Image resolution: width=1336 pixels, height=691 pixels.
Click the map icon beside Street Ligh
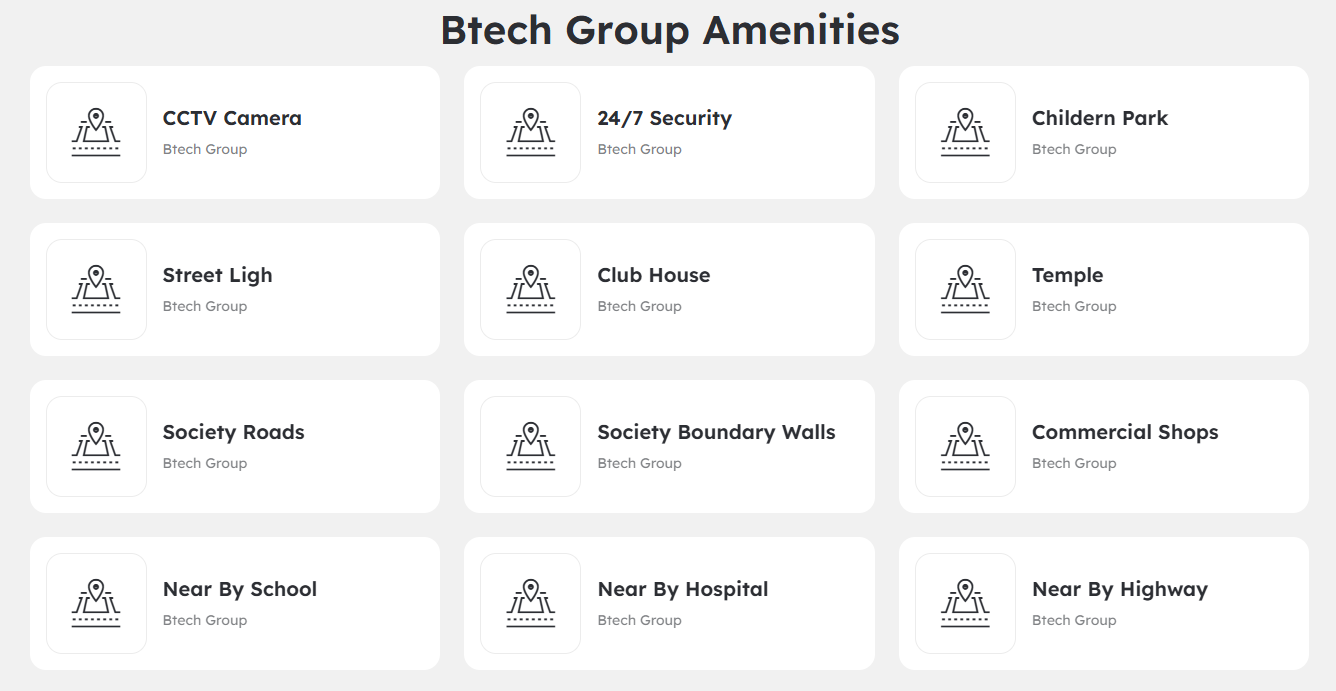point(96,290)
